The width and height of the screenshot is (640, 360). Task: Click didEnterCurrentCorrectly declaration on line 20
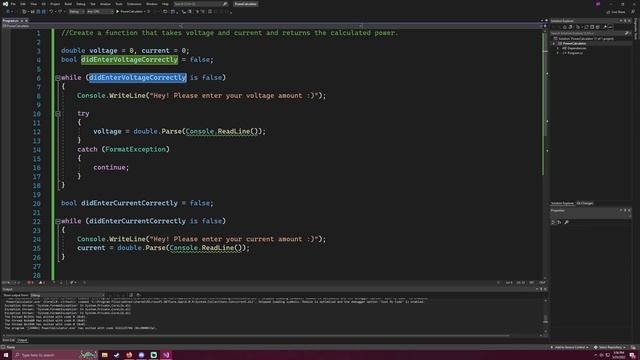pyautogui.click(x=129, y=203)
